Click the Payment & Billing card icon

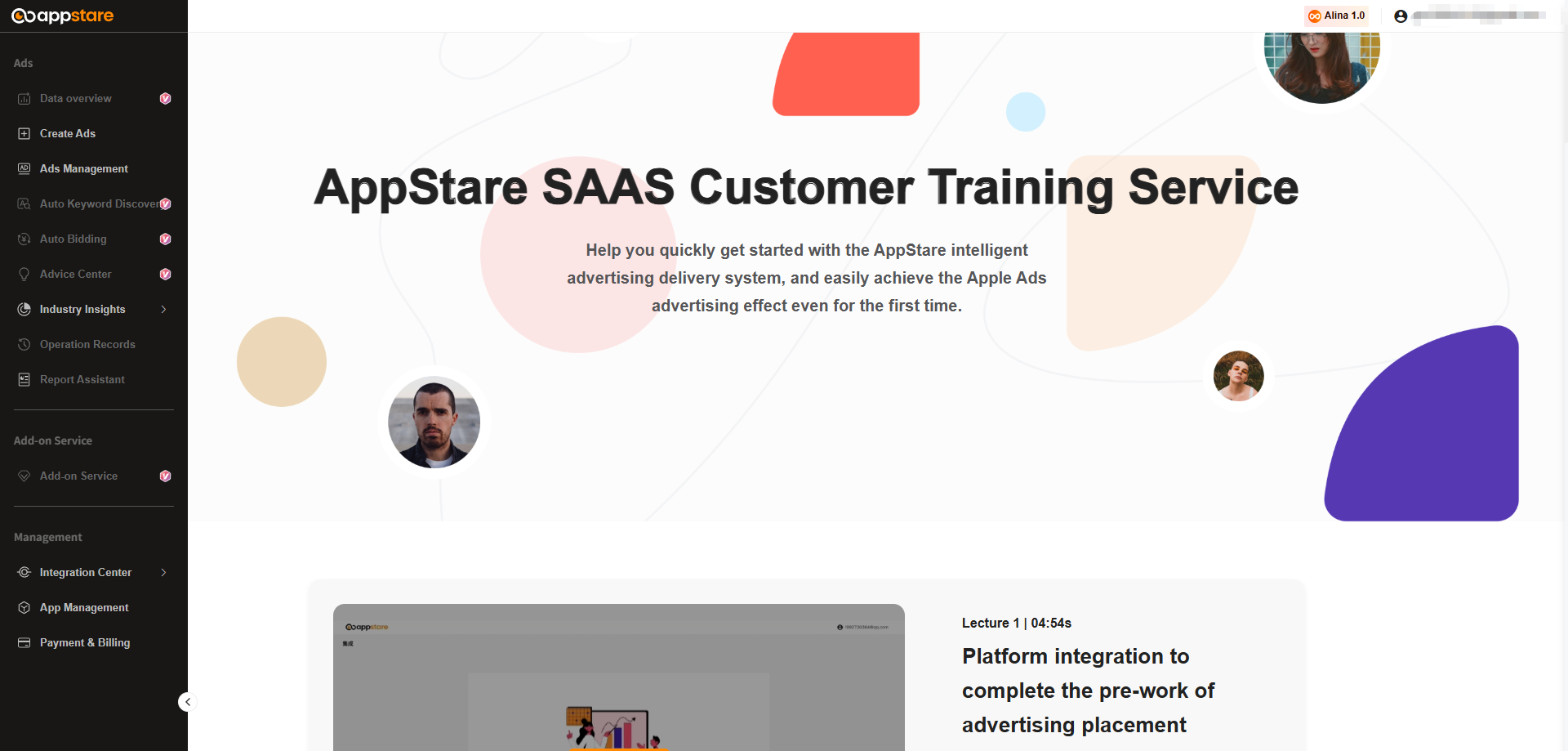coord(24,643)
